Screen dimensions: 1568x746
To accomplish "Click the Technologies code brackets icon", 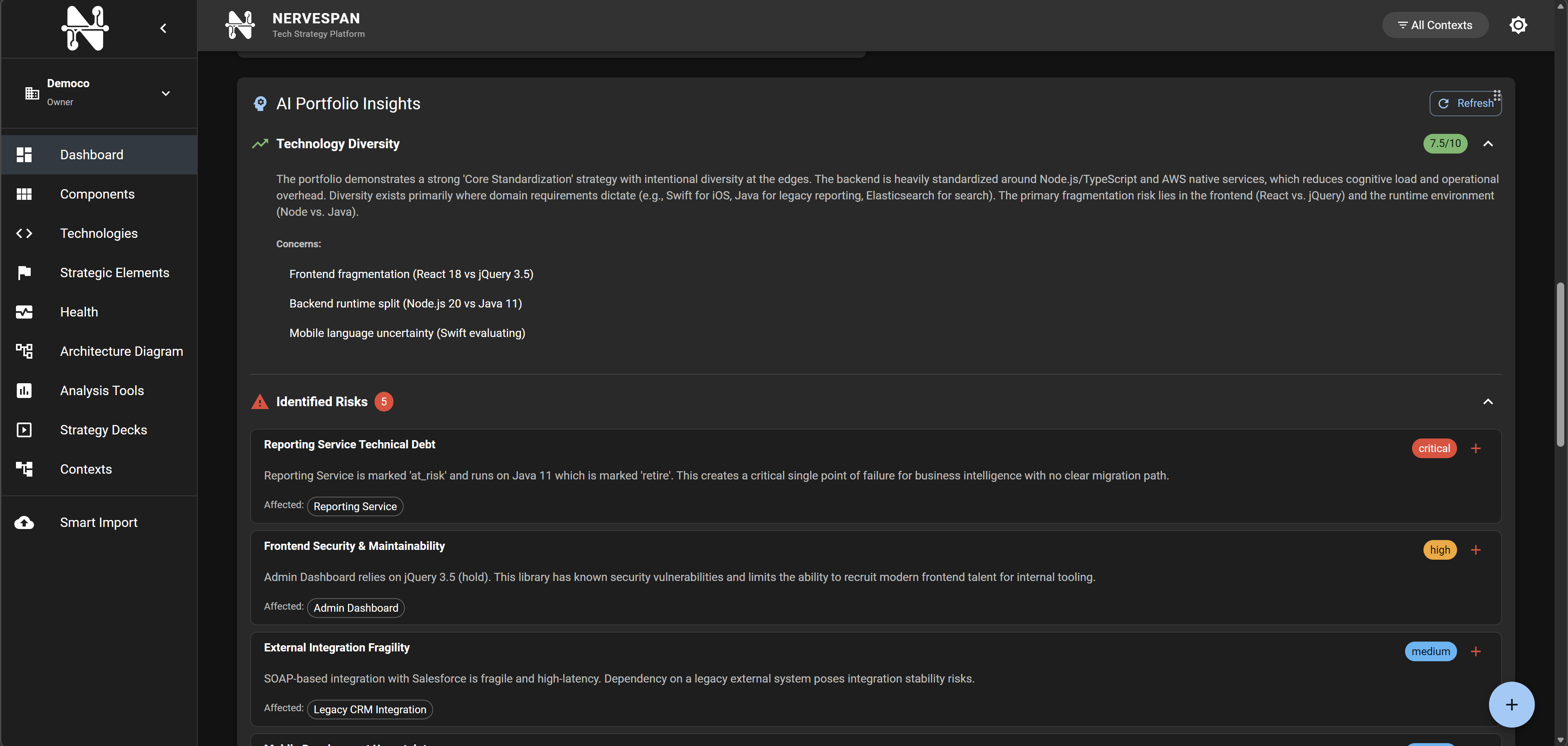I will 24,233.
